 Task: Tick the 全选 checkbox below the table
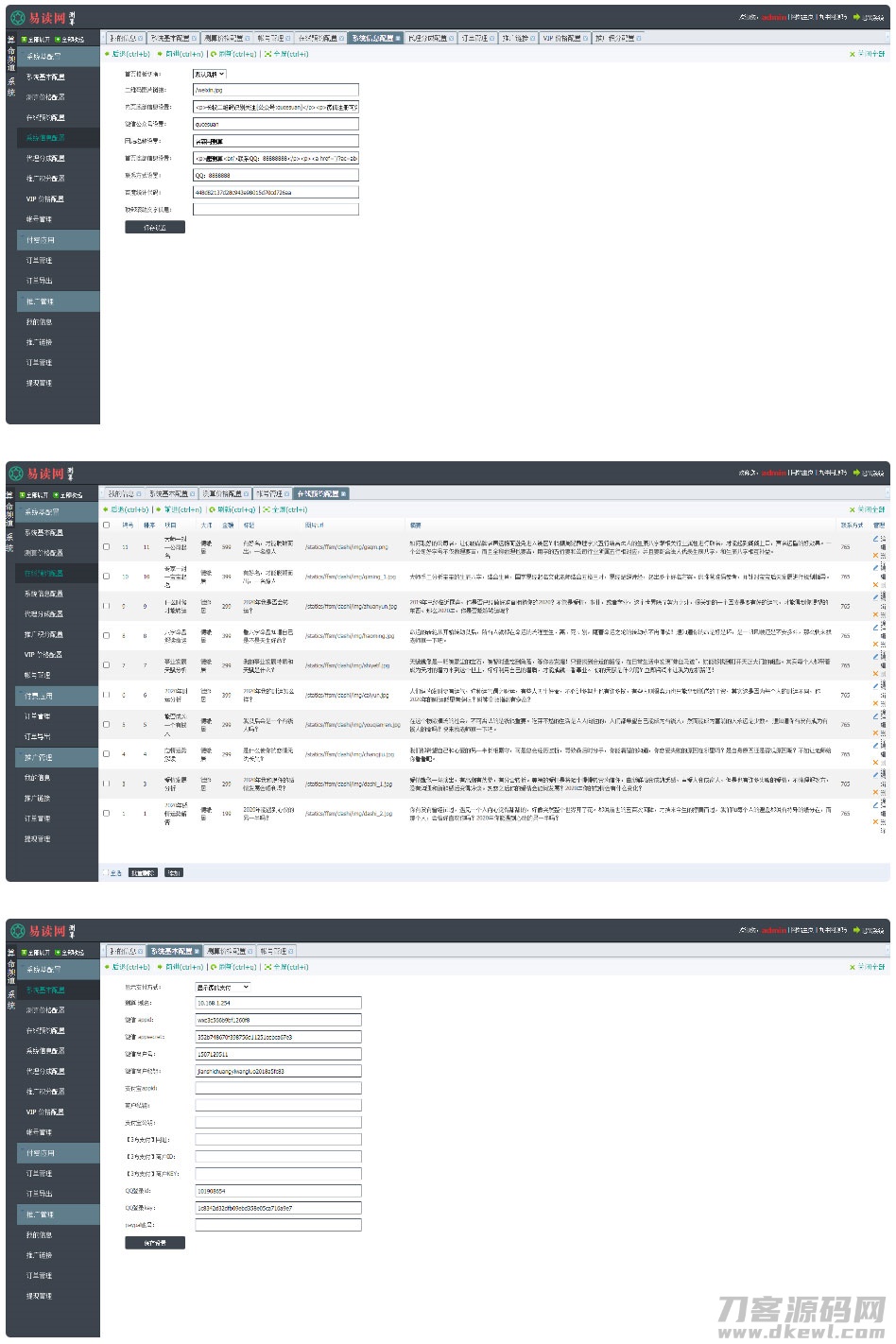tap(106, 872)
